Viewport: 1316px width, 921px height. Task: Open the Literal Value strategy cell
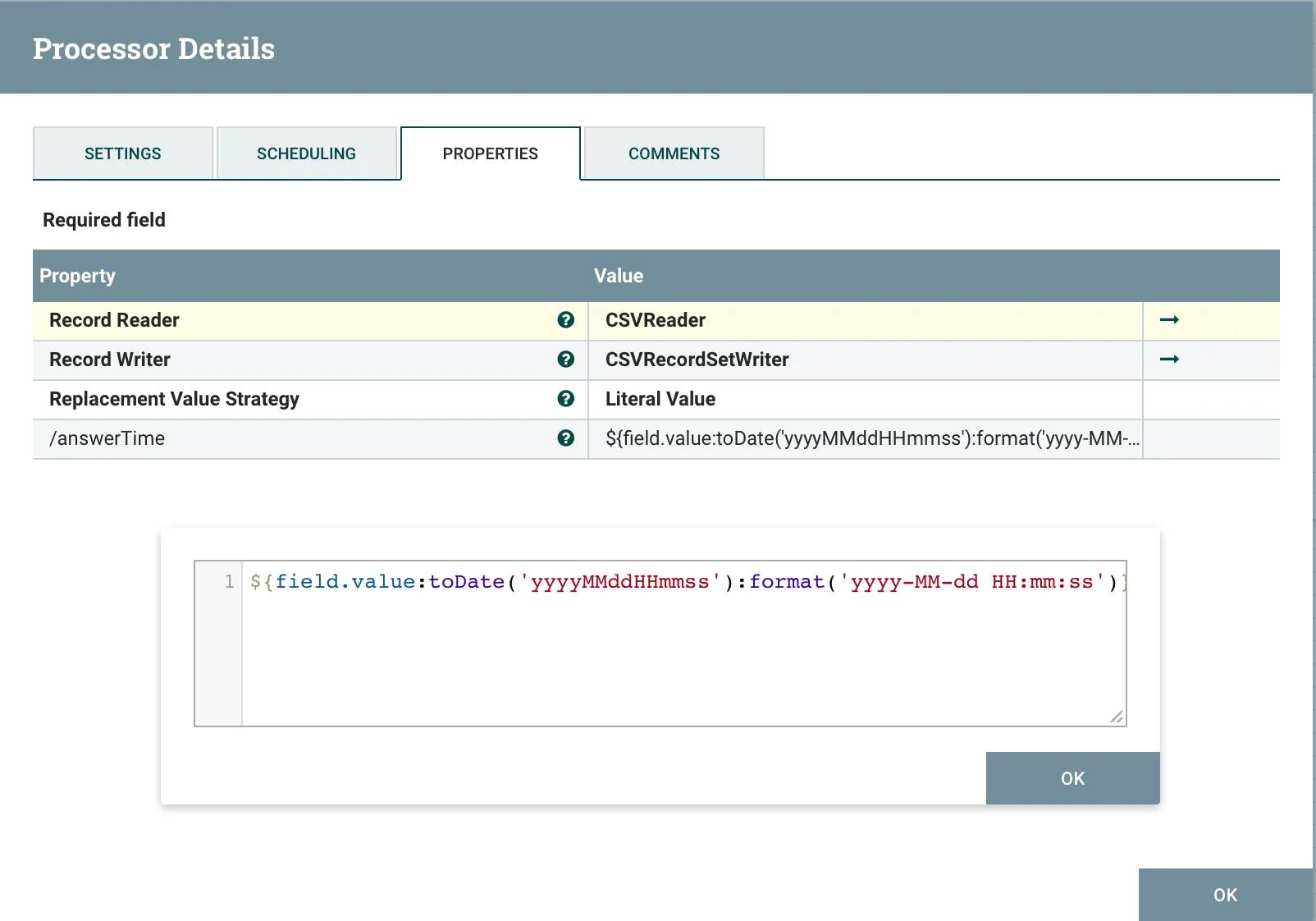pyautogui.click(x=865, y=399)
